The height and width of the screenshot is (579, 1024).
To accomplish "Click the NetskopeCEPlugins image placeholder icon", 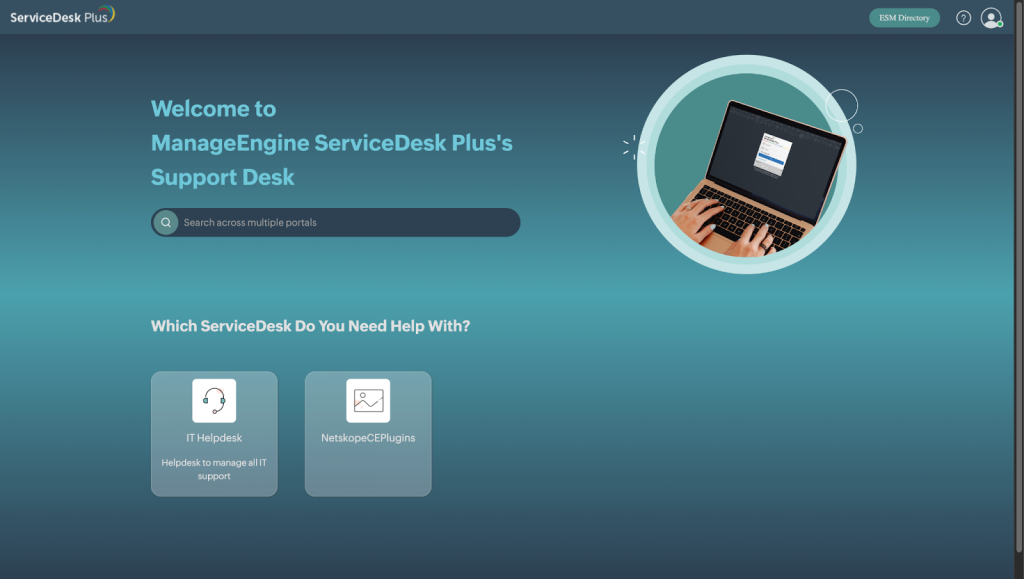I will tap(368, 401).
